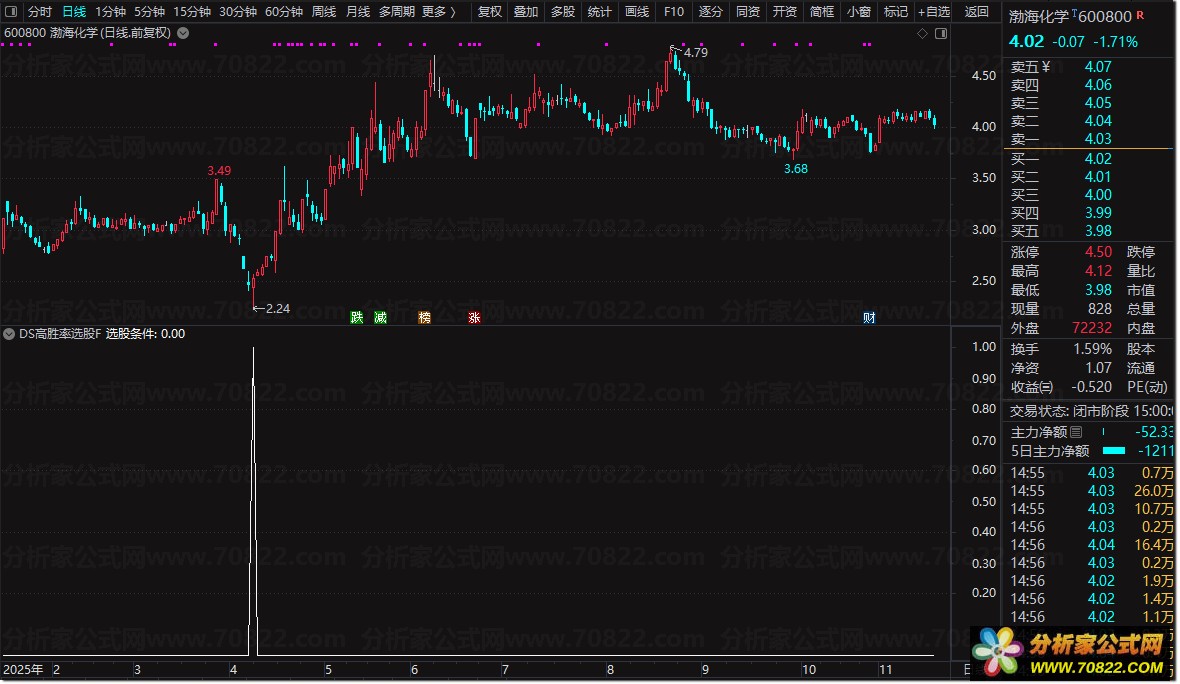Select the 60分钟 period
This screenshot has width=1180, height=684.
tap(284, 11)
